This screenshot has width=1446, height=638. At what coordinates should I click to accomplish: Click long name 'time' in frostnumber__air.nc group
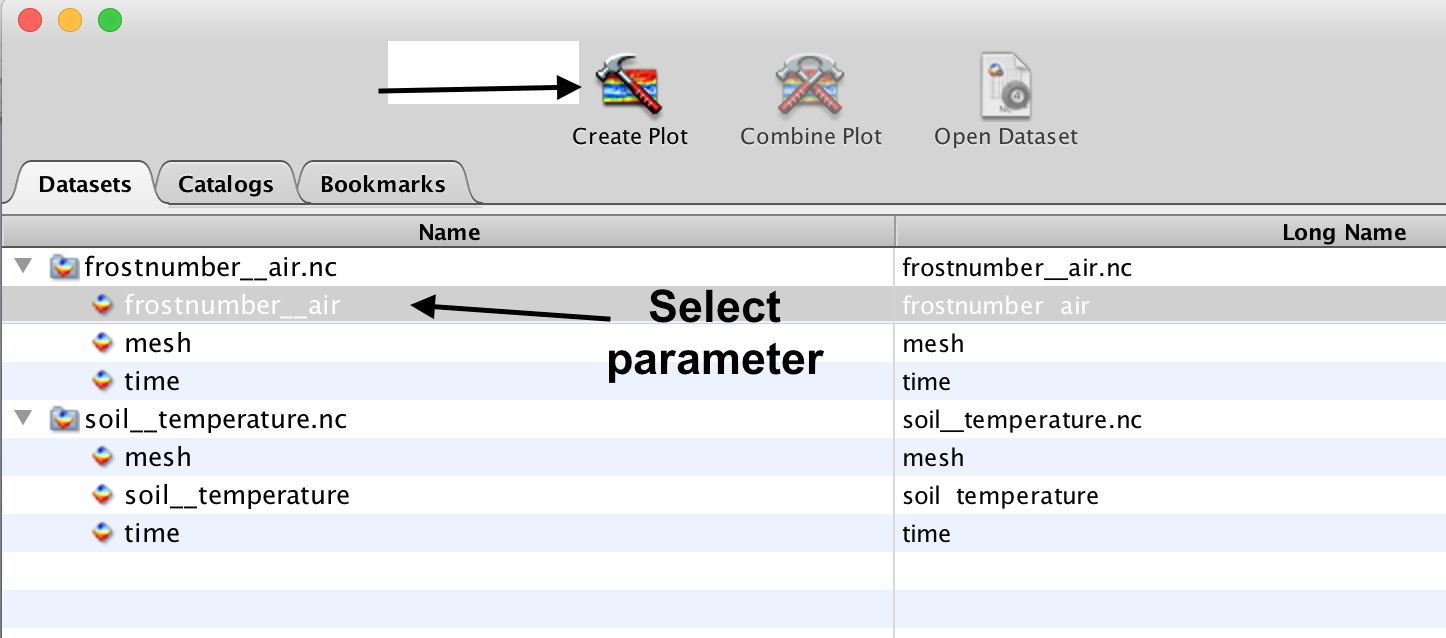[x=926, y=381]
